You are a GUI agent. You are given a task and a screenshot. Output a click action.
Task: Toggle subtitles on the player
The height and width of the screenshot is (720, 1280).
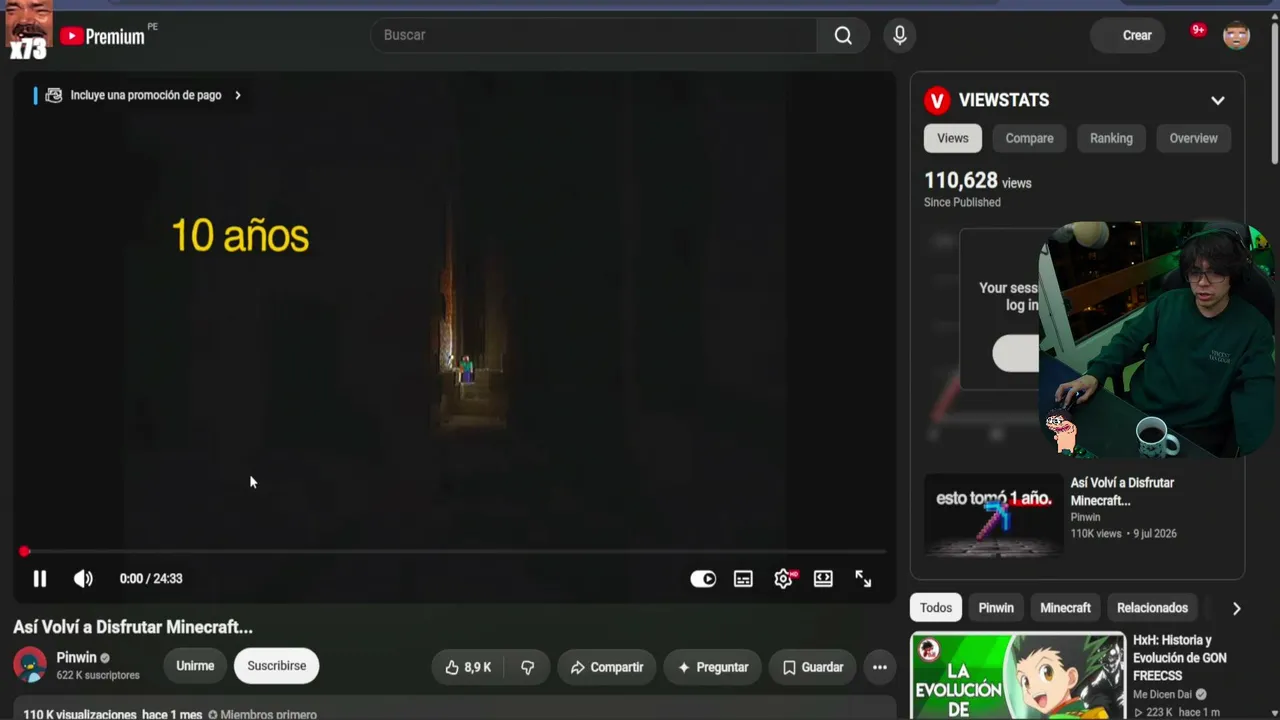pyautogui.click(x=743, y=579)
